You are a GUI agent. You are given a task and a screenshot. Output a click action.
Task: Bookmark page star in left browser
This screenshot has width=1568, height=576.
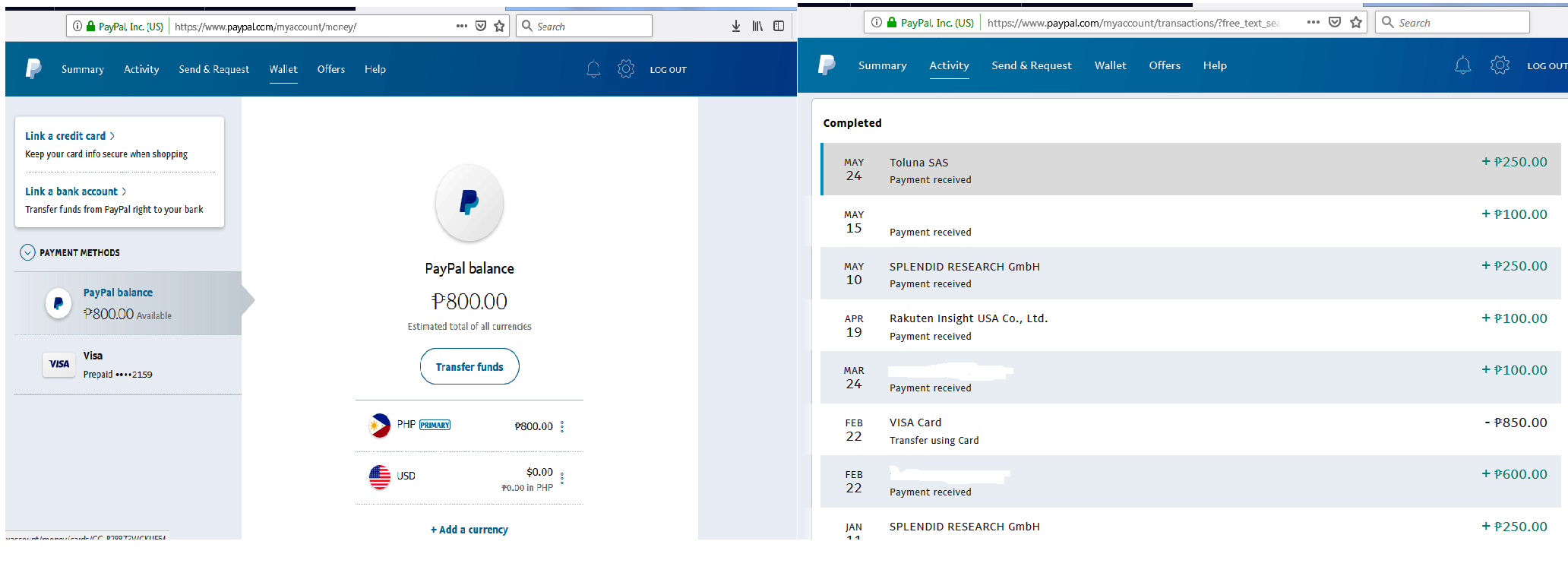pyautogui.click(x=499, y=26)
